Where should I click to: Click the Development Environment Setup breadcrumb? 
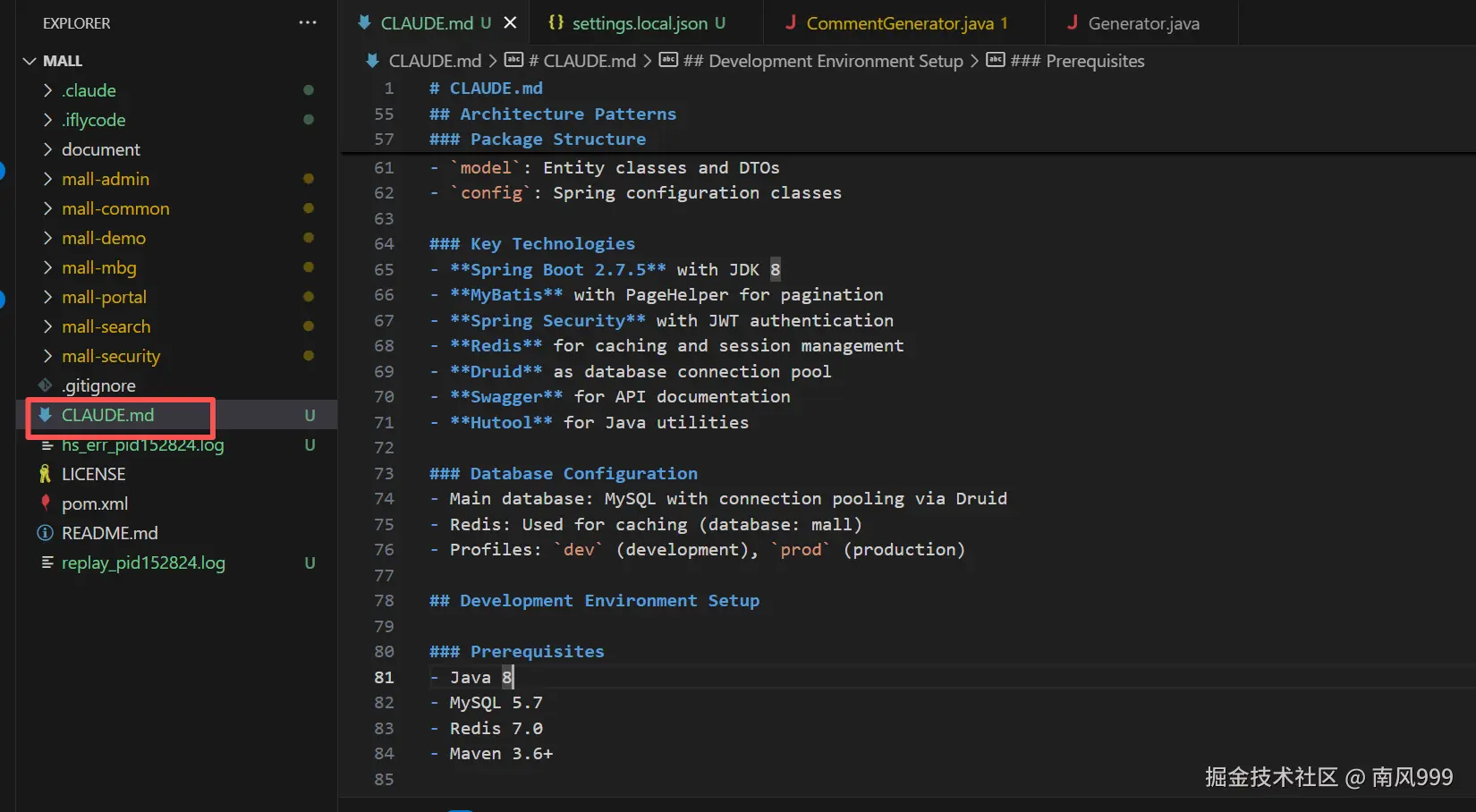point(823,61)
